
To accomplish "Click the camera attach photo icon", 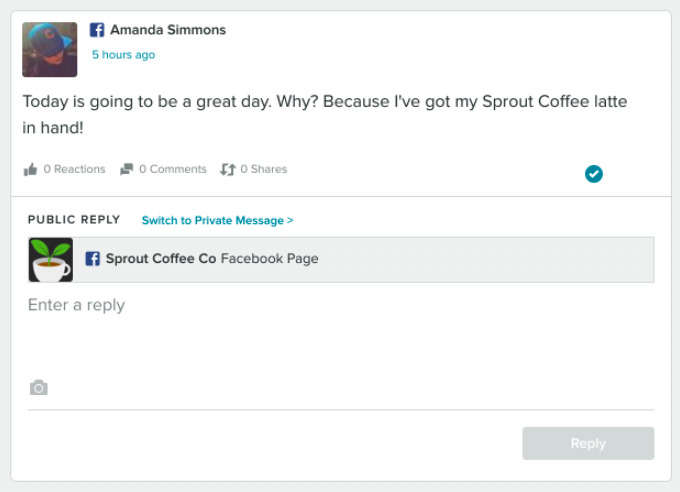I will coord(39,388).
